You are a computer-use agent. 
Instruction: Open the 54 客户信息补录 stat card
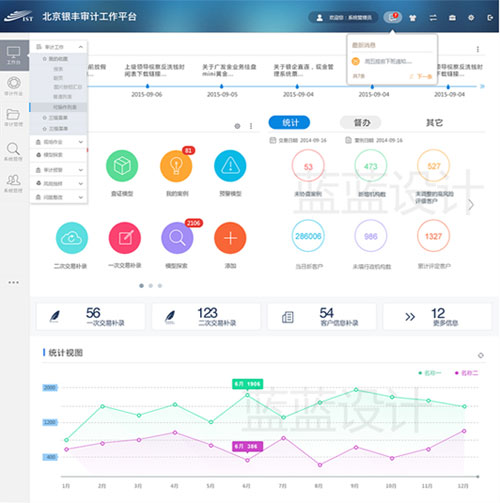pyautogui.click(x=322, y=317)
